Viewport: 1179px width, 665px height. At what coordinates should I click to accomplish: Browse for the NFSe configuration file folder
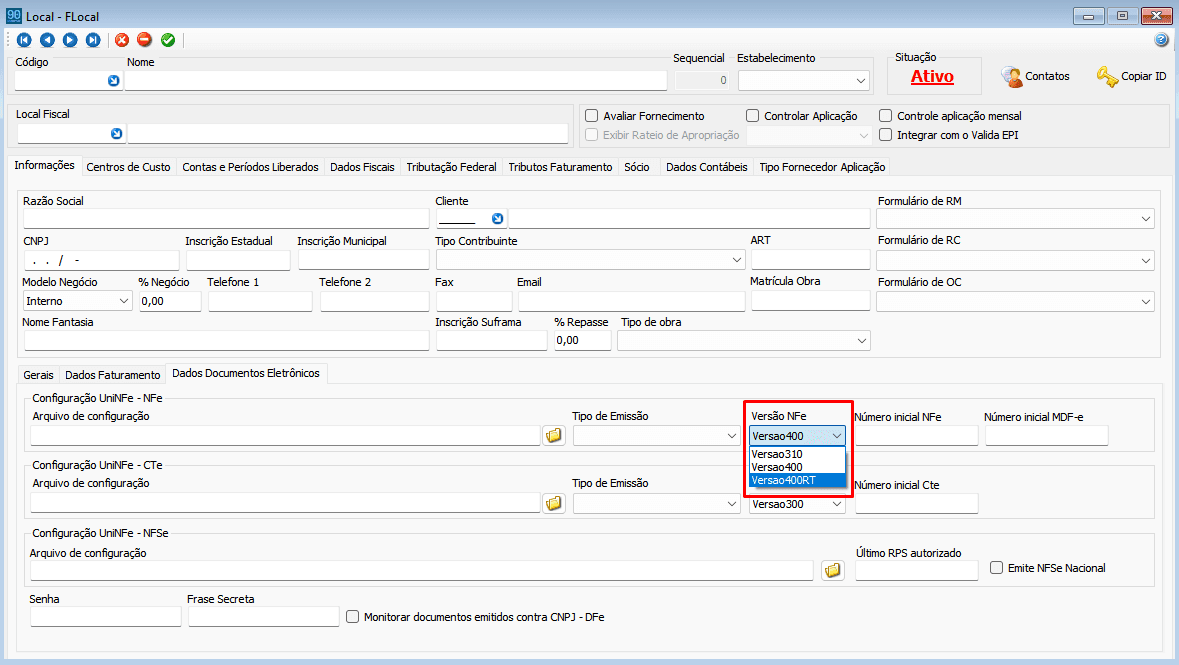832,570
